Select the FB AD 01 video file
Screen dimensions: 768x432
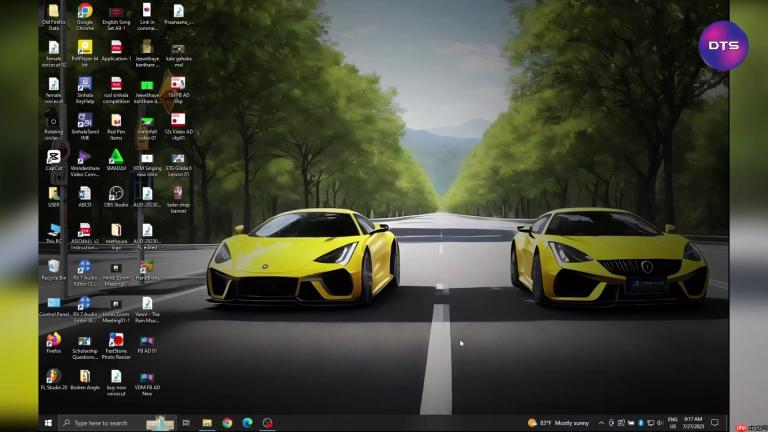(x=147, y=343)
